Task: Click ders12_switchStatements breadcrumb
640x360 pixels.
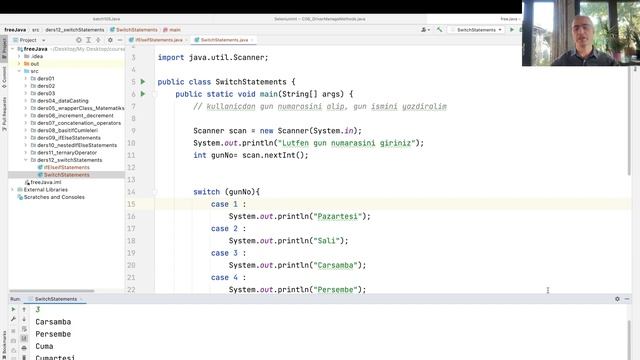Action: (x=75, y=30)
